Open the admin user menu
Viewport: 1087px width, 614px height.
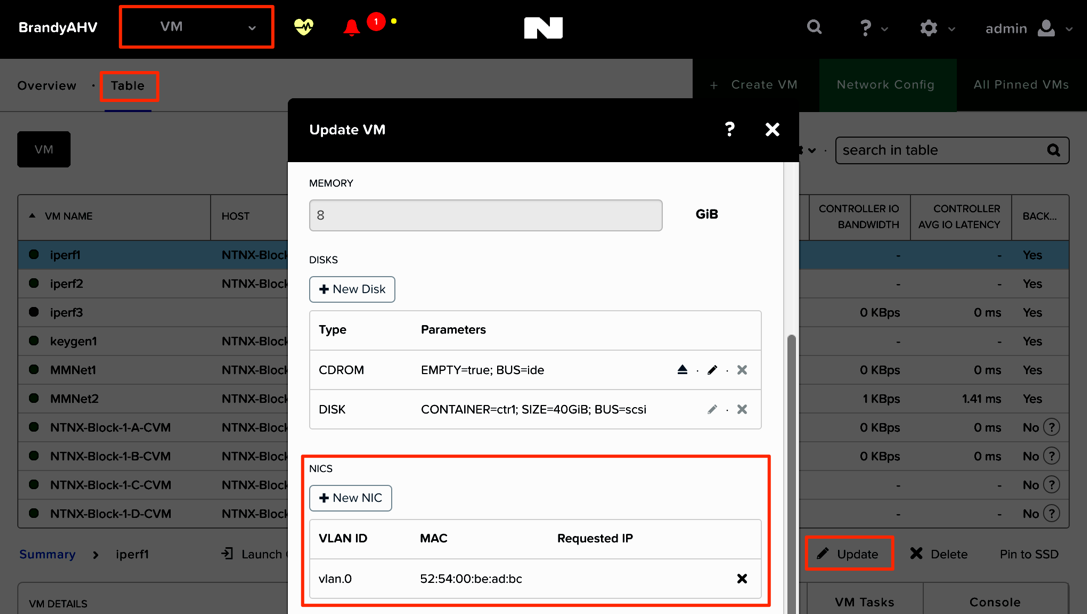[1029, 28]
